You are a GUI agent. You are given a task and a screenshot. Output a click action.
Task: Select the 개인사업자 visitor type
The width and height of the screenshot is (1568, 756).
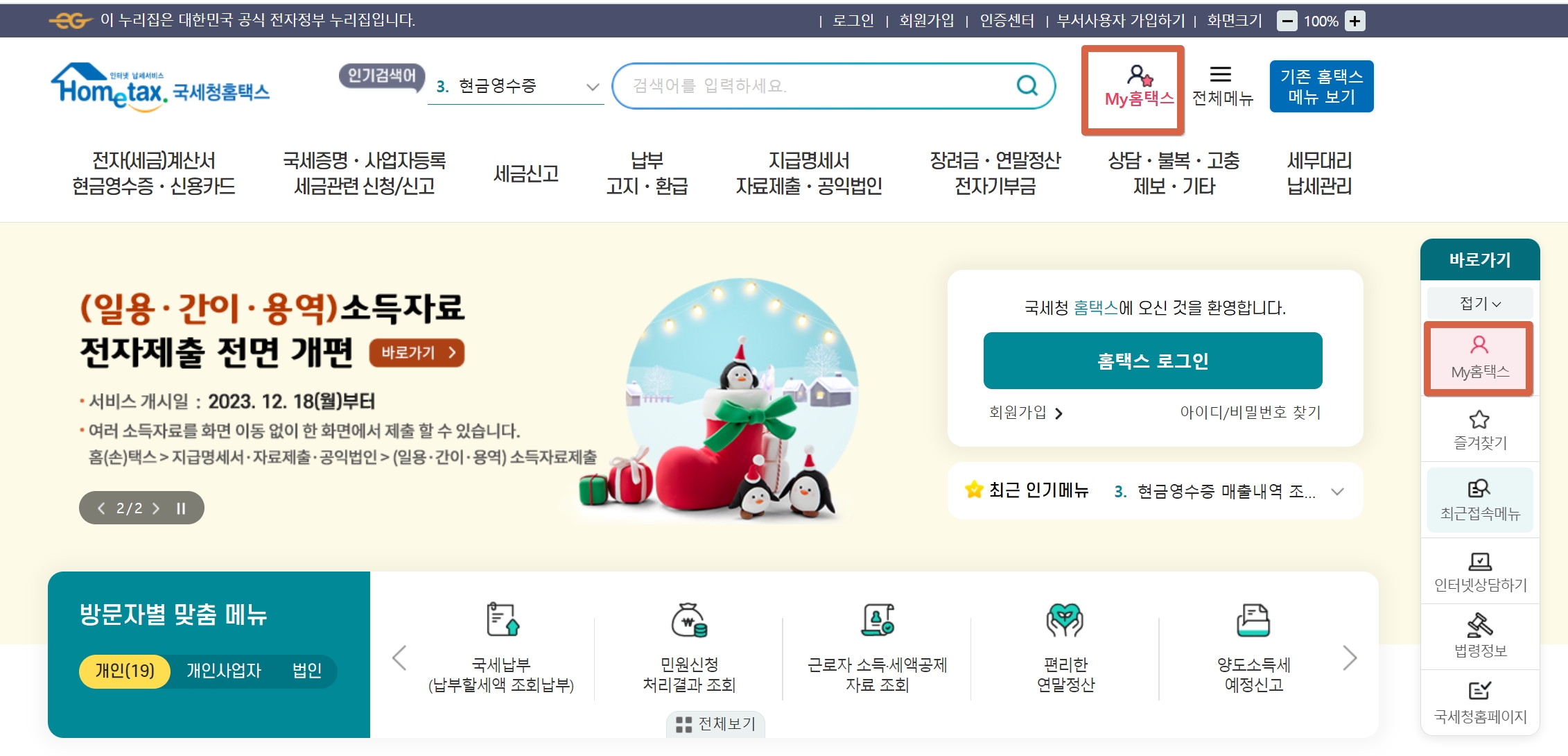pyautogui.click(x=224, y=671)
